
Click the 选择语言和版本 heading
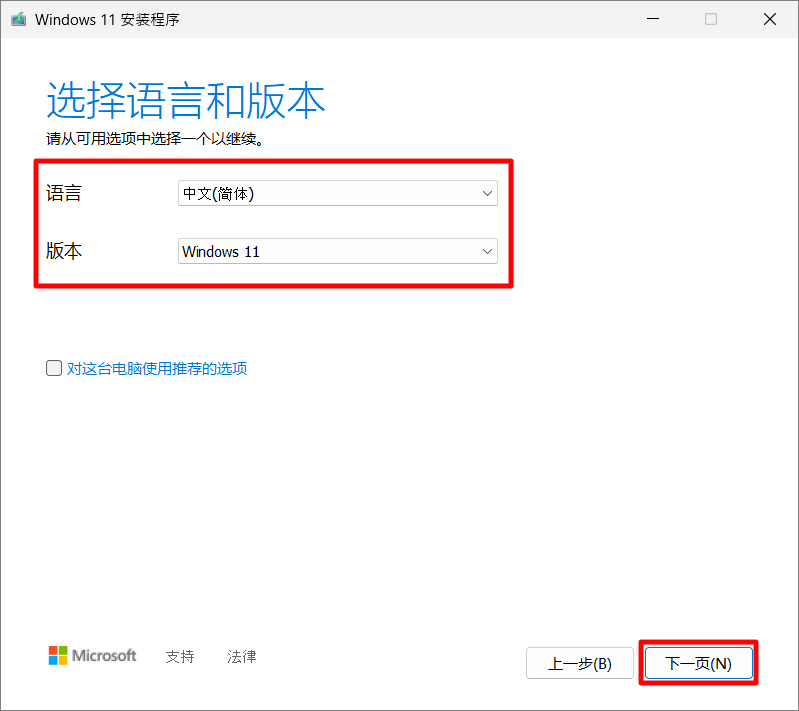(186, 102)
